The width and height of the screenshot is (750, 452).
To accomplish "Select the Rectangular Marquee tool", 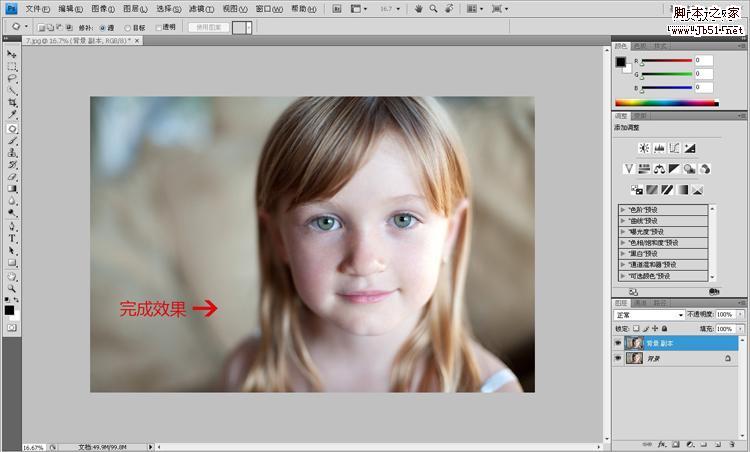I will 11,66.
